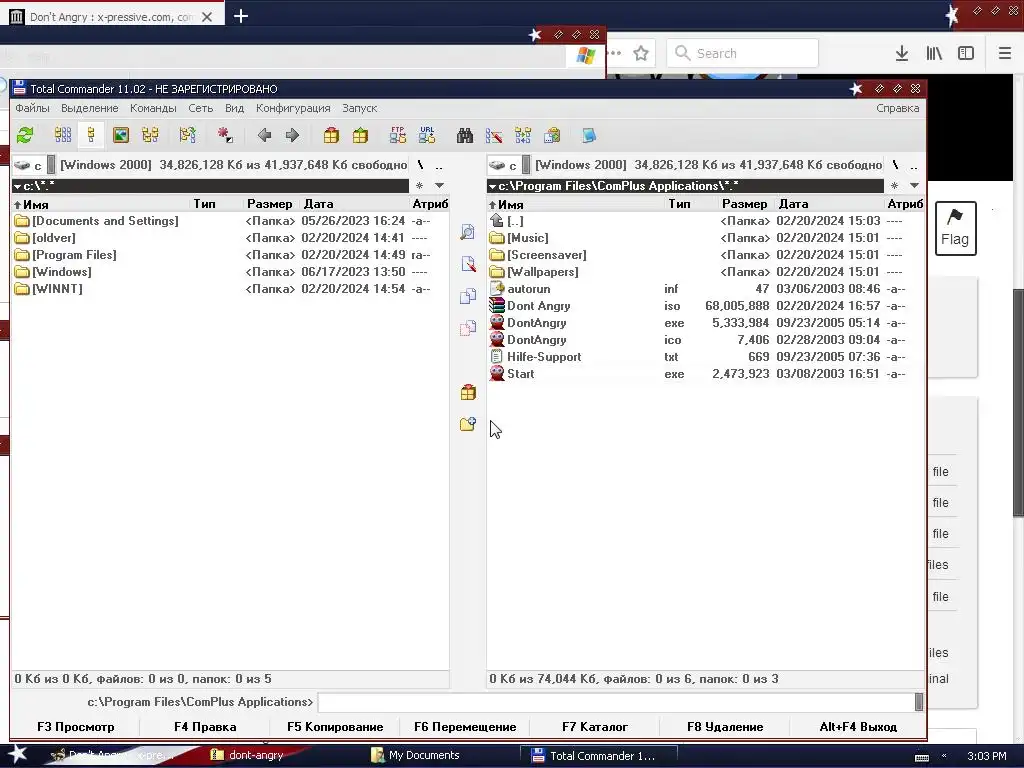
Task: Click the Pack files toolbar gift-box icon
Action: tap(331, 135)
